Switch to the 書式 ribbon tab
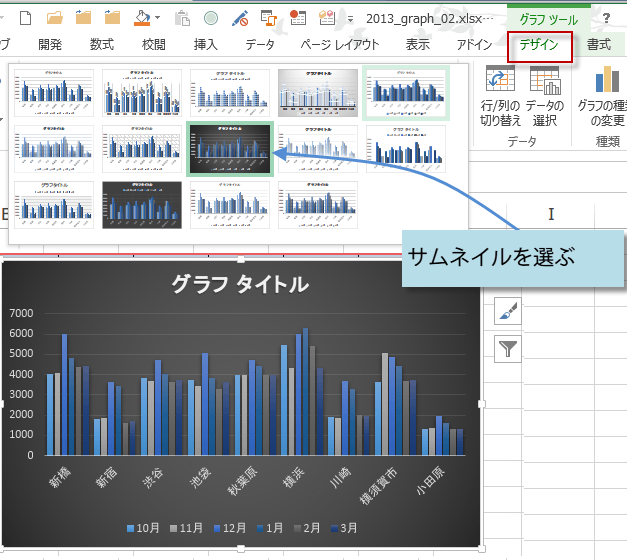 [599, 45]
